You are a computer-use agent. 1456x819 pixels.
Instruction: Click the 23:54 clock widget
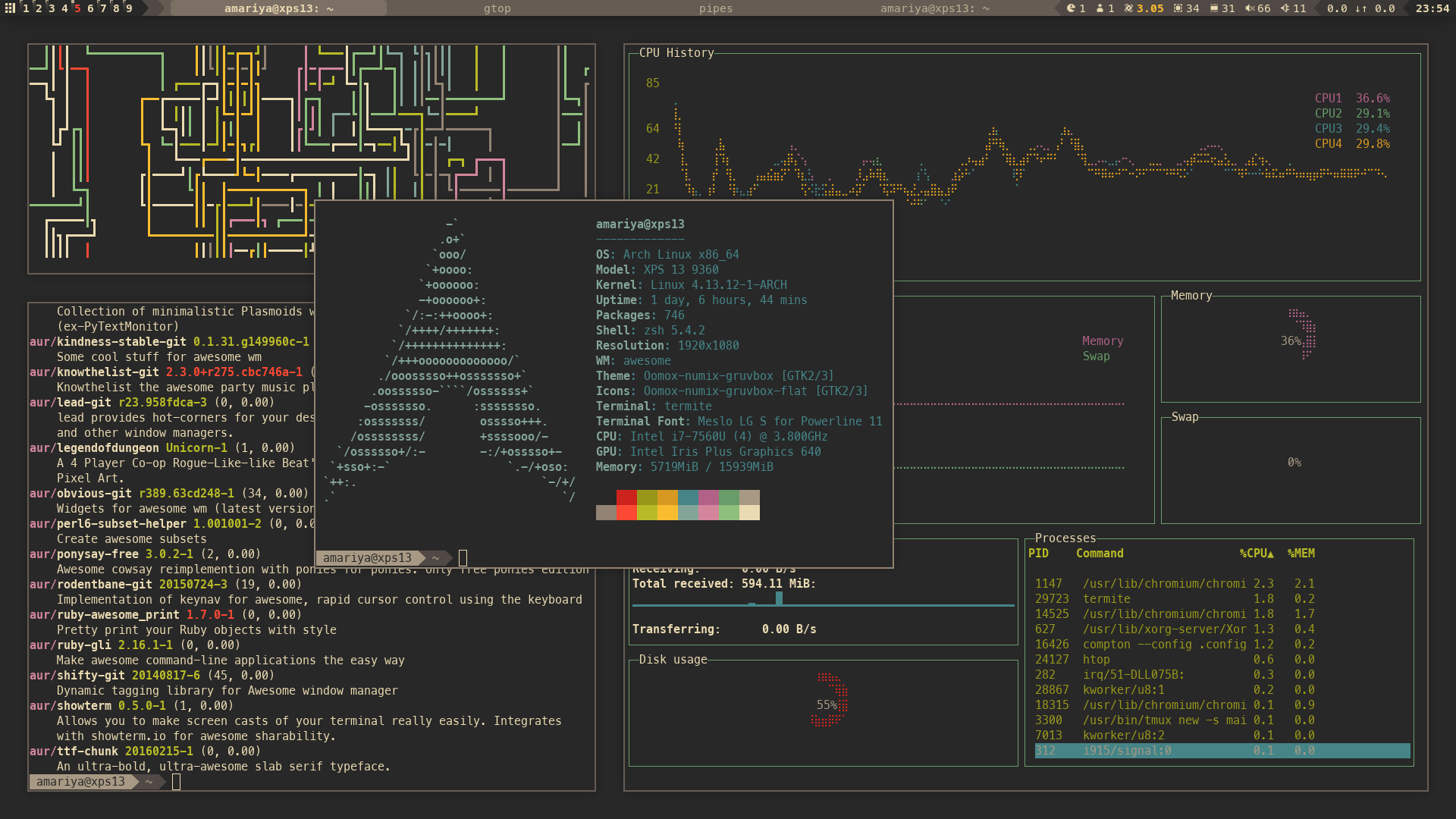[x=1432, y=8]
